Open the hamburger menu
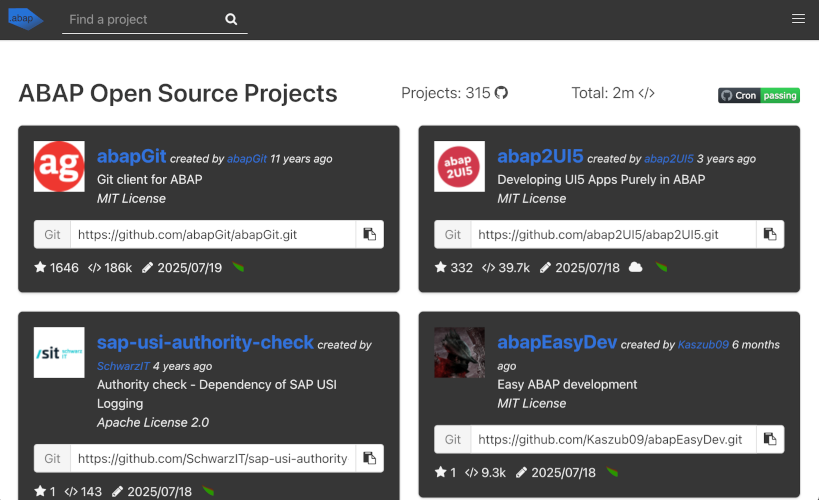819x500 pixels. [798, 19]
